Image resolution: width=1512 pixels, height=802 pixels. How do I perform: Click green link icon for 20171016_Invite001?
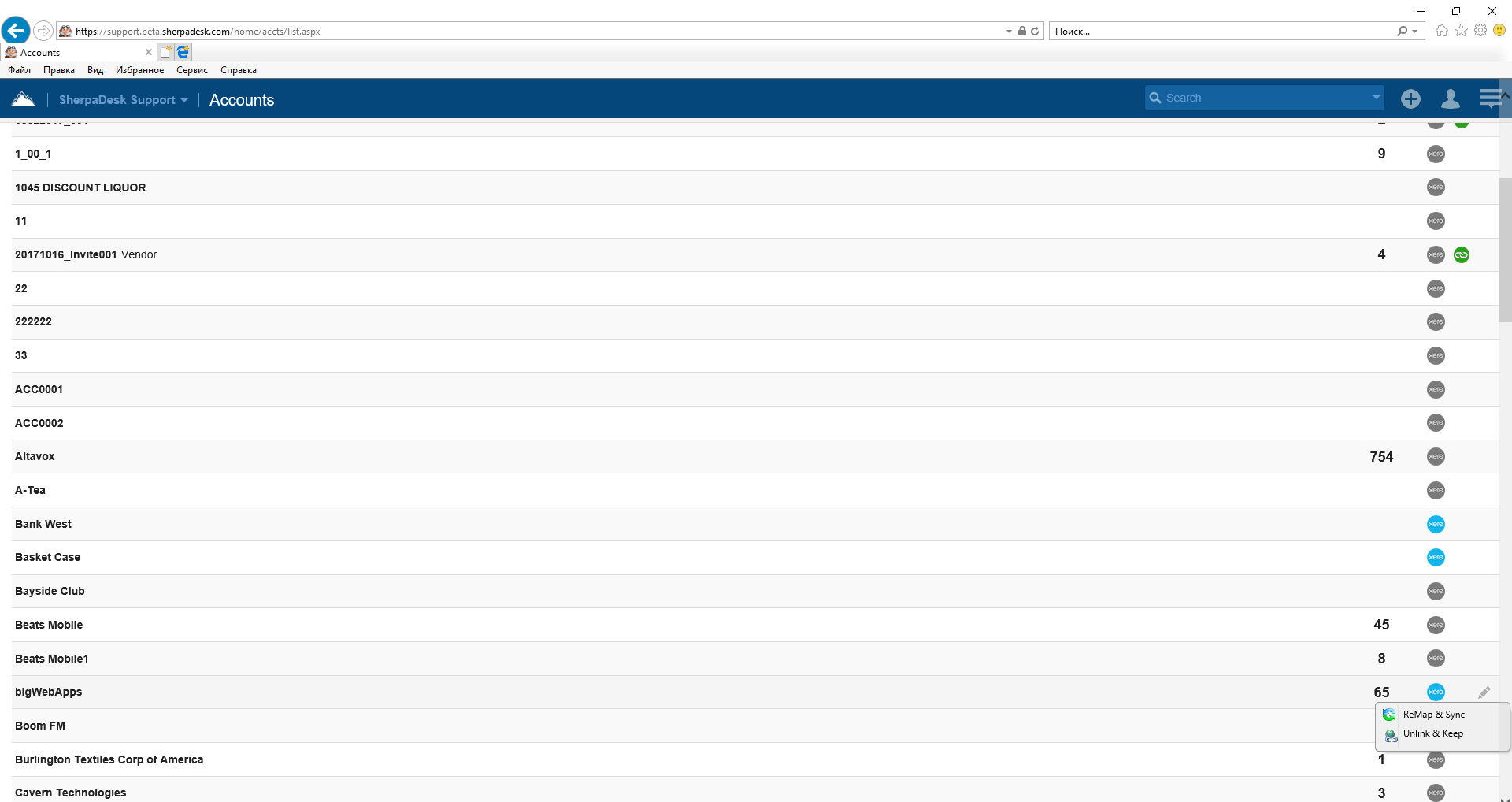1462,255
